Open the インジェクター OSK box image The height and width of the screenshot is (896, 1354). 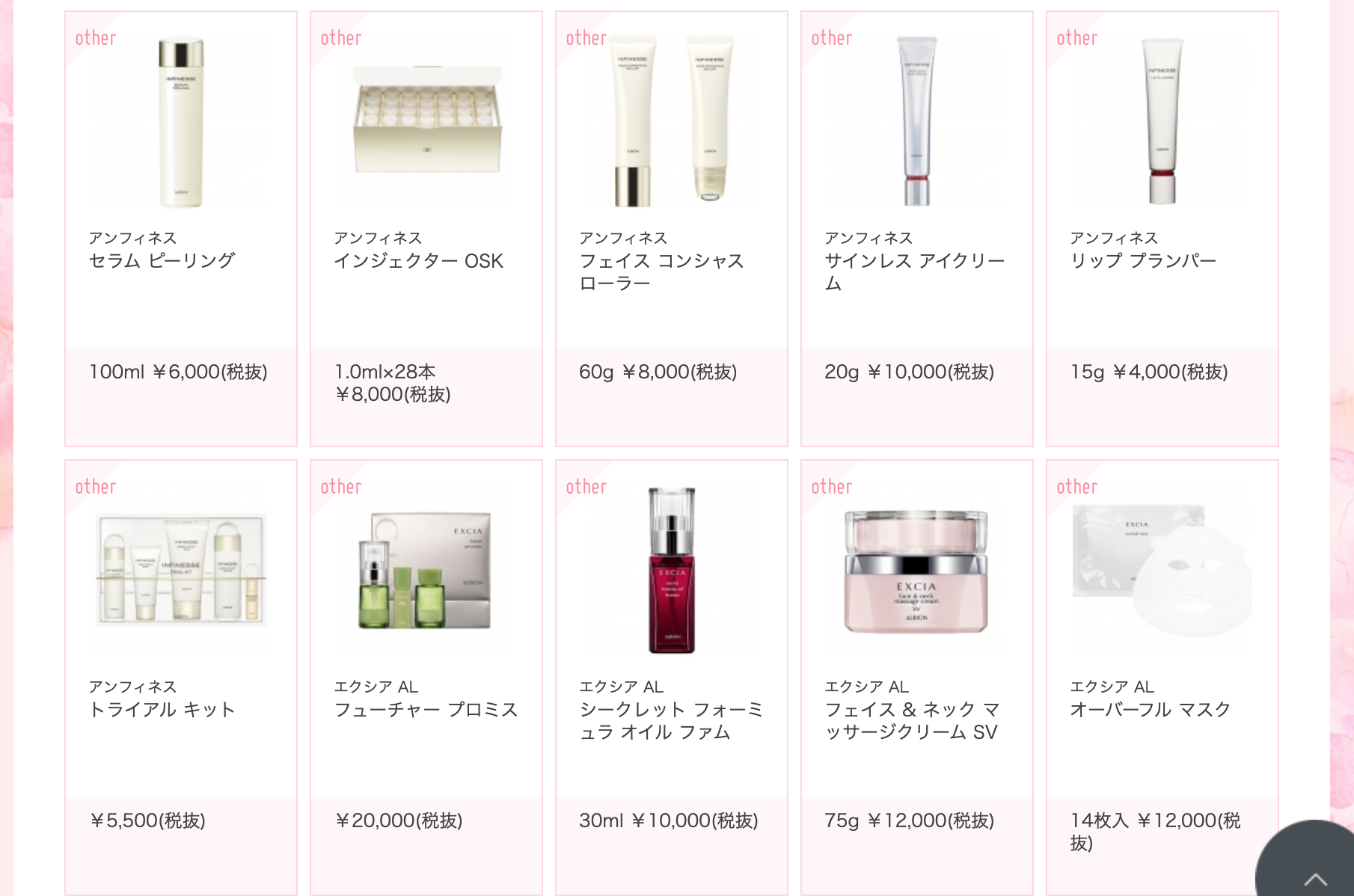click(426, 120)
